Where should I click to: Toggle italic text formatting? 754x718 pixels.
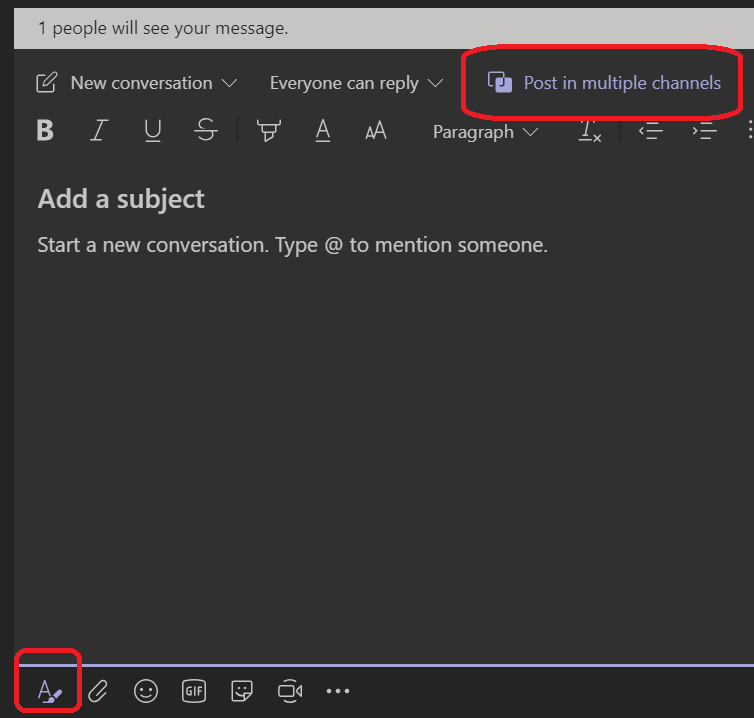pos(99,131)
